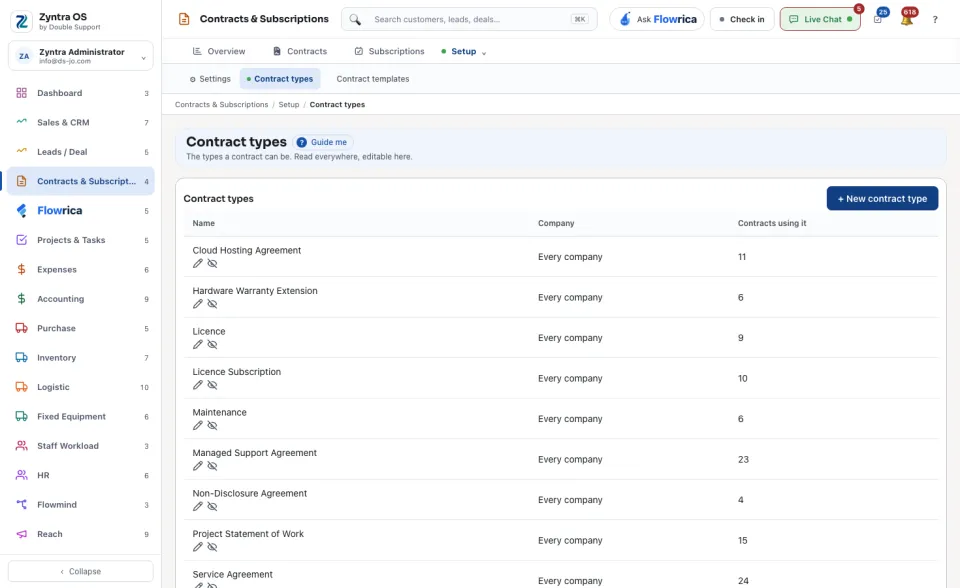960x588 pixels.
Task: Collapse the sidebar
Action: (x=81, y=571)
